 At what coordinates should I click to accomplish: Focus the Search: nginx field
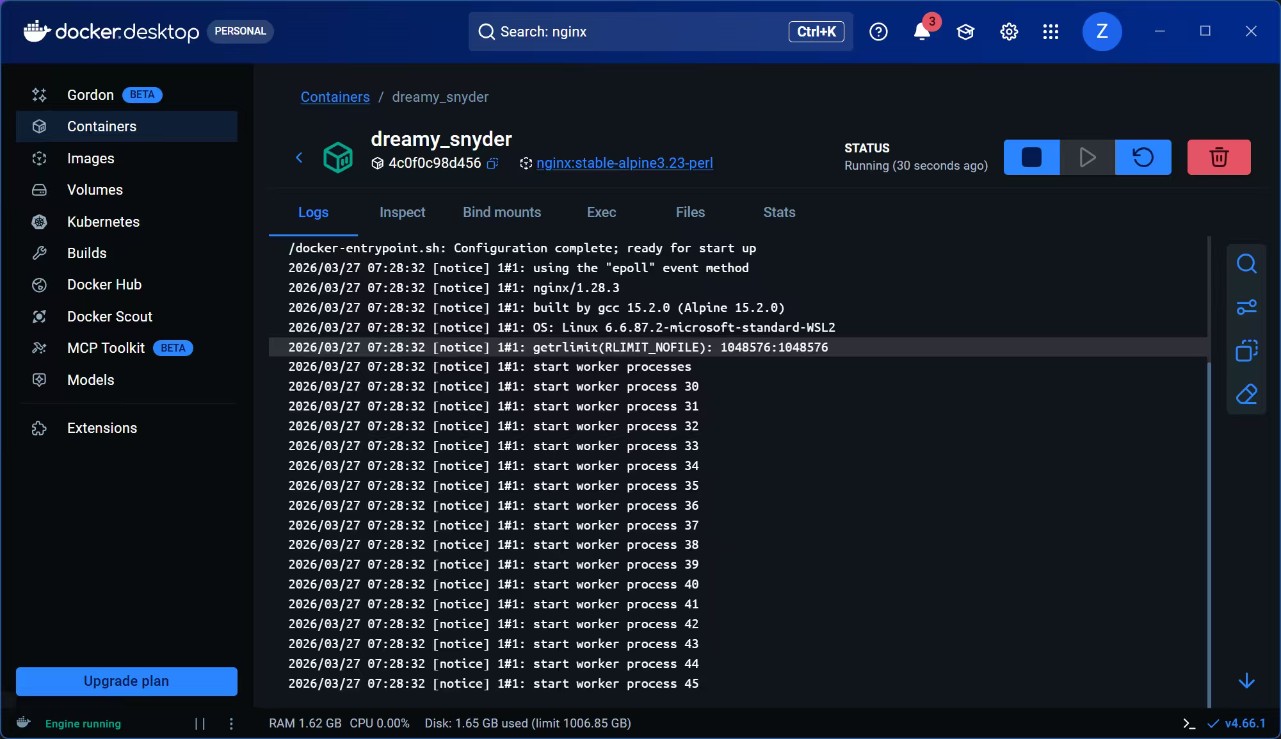point(661,32)
